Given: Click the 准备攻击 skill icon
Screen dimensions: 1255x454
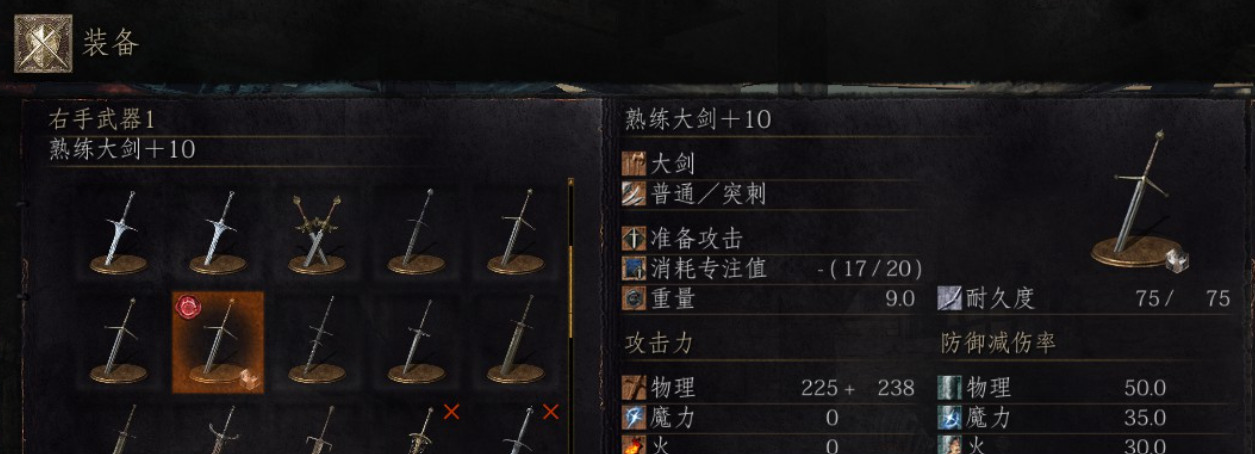Looking at the screenshot, I should [x=633, y=238].
